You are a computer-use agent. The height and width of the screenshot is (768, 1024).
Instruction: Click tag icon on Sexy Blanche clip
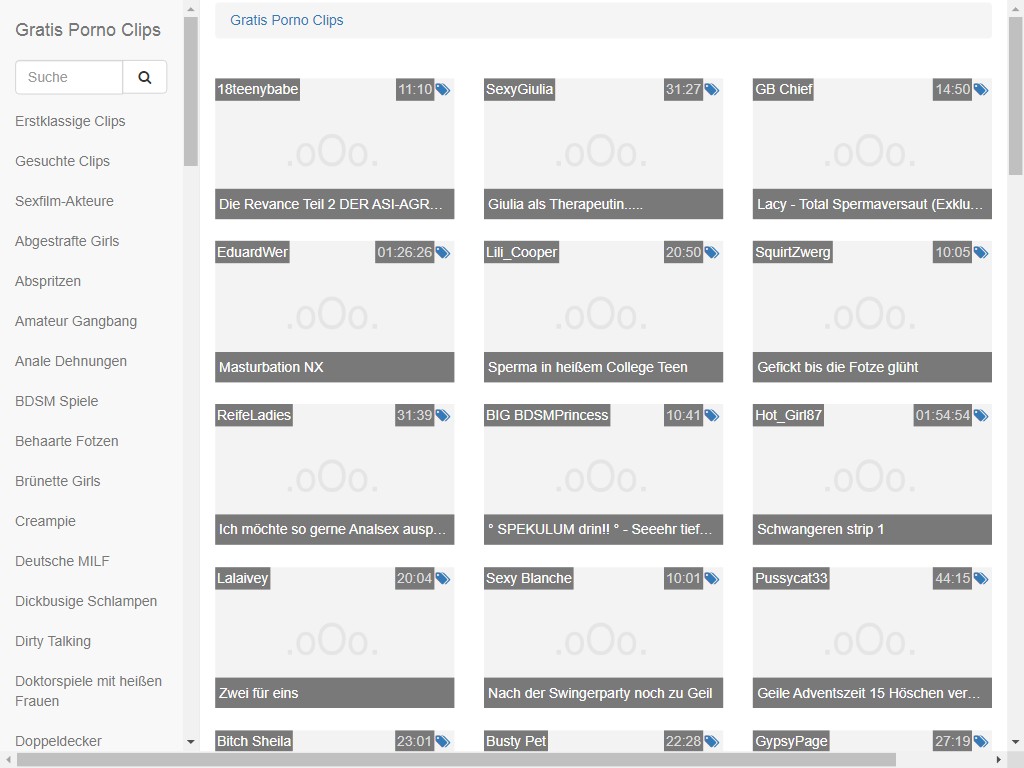(x=712, y=579)
